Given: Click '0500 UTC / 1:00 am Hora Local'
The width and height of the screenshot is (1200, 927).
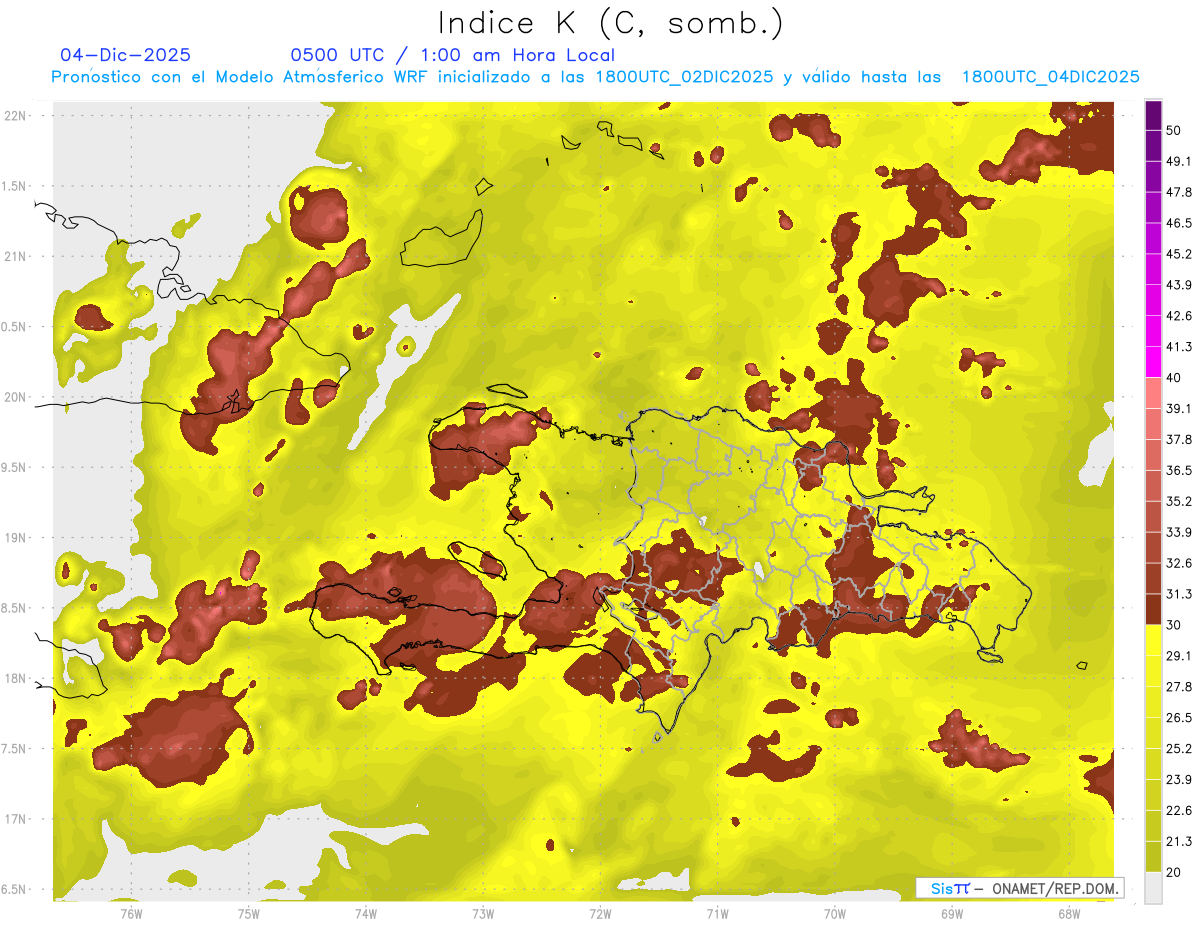Looking at the screenshot, I should 452,55.
